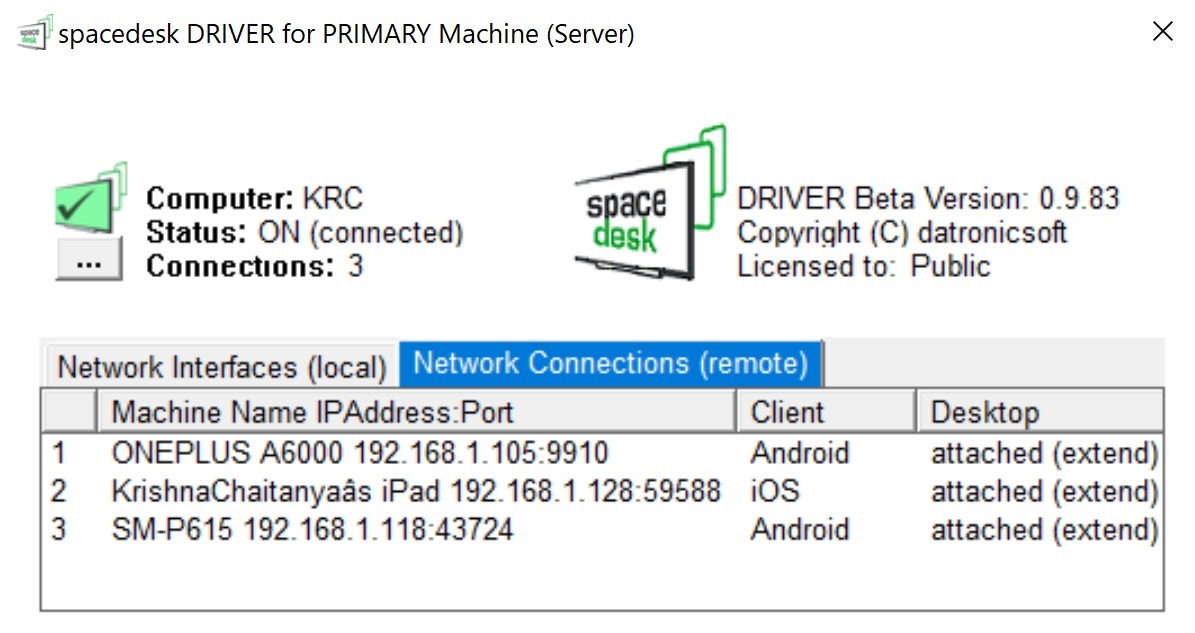Click Android cell in the SM-P615 row
Screen dimensions: 1195x633
point(799,529)
